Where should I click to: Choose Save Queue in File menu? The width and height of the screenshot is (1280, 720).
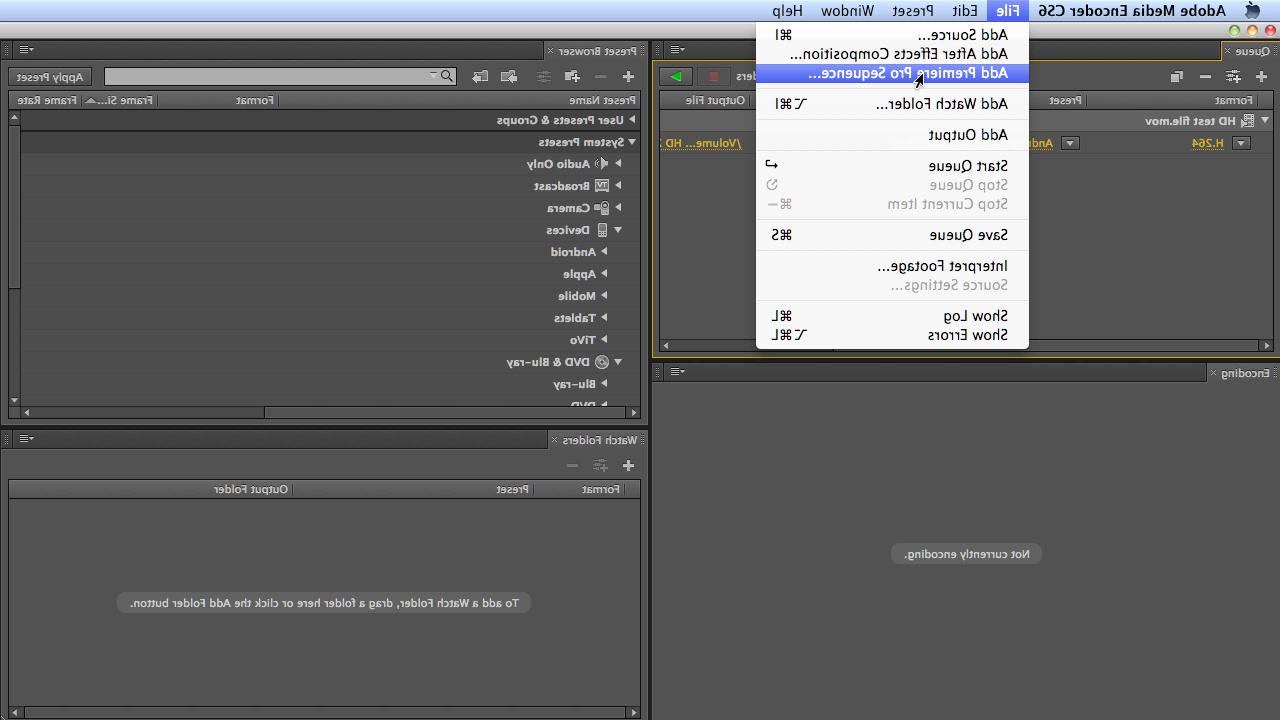pos(892,235)
